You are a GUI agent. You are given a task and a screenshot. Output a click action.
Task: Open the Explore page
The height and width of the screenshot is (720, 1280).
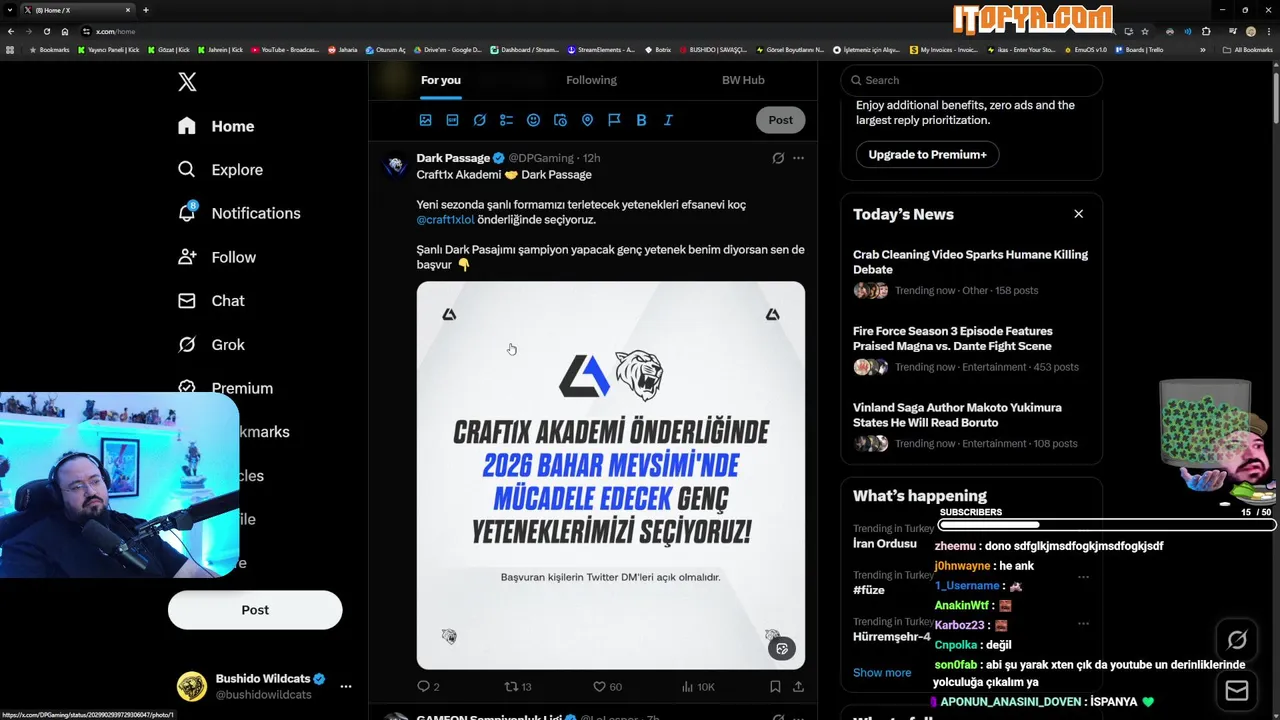click(220, 170)
